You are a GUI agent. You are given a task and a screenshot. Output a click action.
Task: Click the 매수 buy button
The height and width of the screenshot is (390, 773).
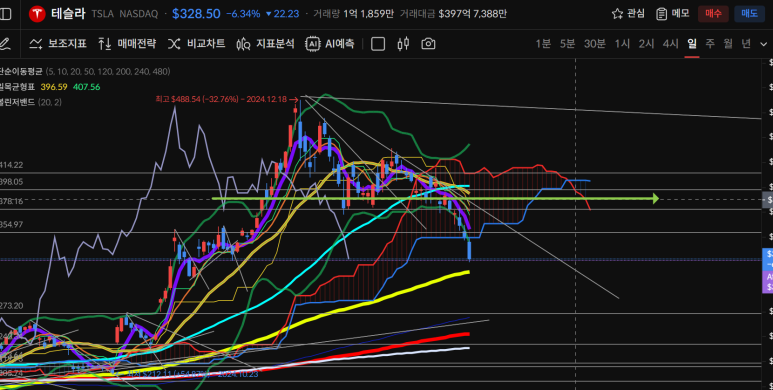point(713,14)
